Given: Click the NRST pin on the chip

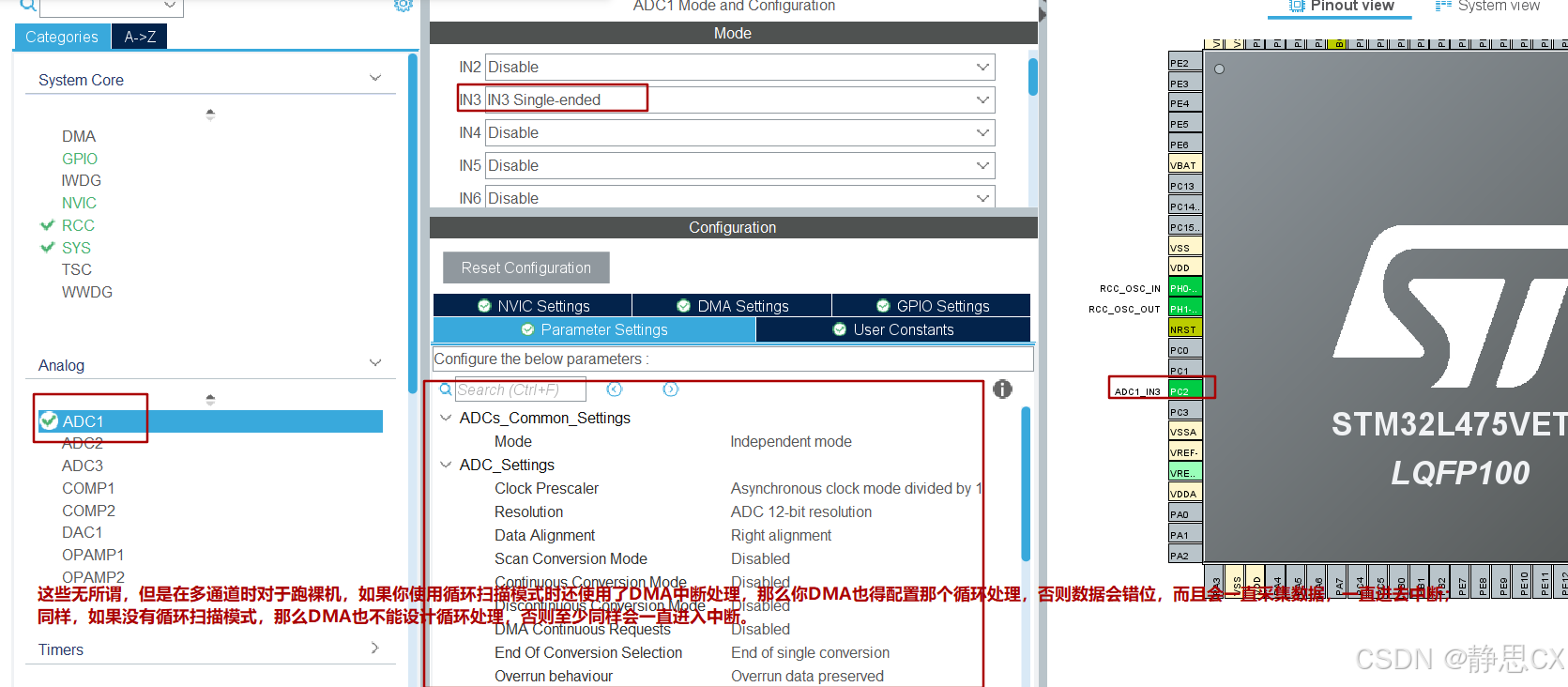Looking at the screenshot, I should point(1185,329).
